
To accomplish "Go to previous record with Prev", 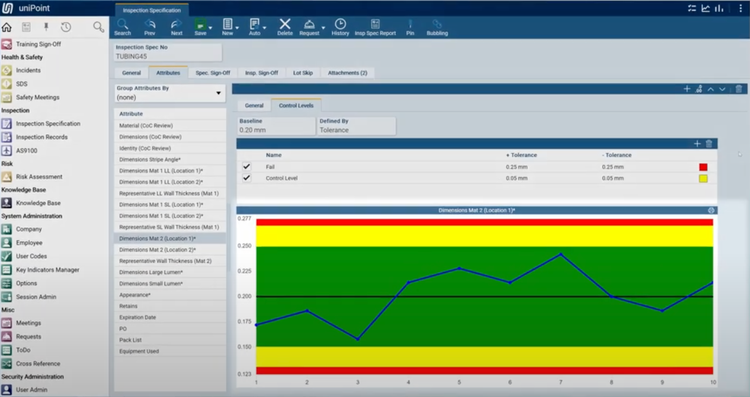I will tap(150, 27).
